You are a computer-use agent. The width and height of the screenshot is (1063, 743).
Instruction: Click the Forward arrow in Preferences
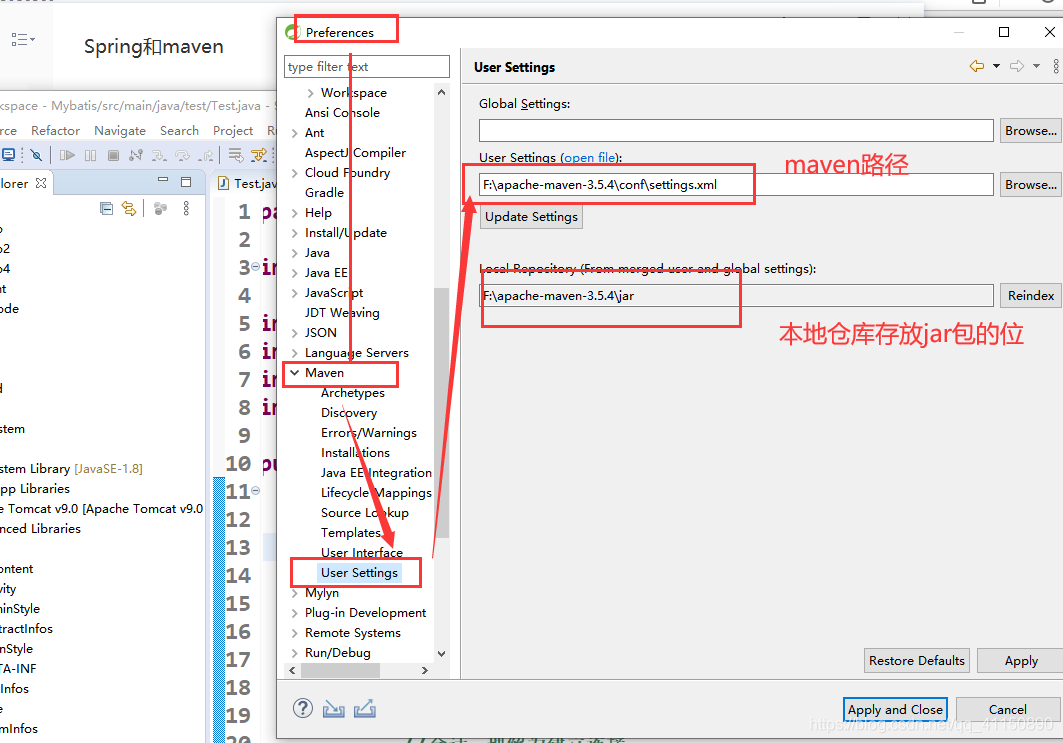coord(1017,66)
